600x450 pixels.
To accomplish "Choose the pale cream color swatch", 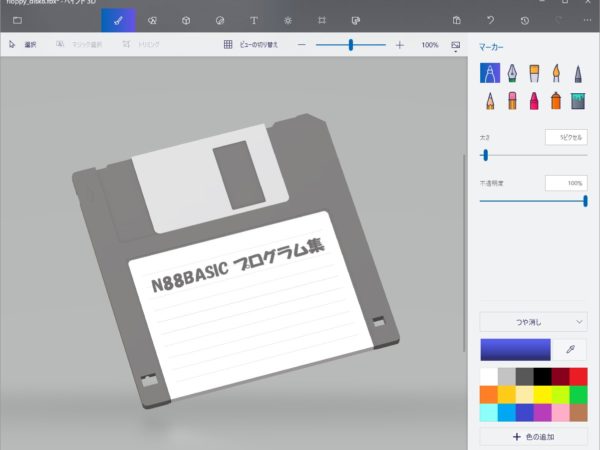I will [x=525, y=395].
